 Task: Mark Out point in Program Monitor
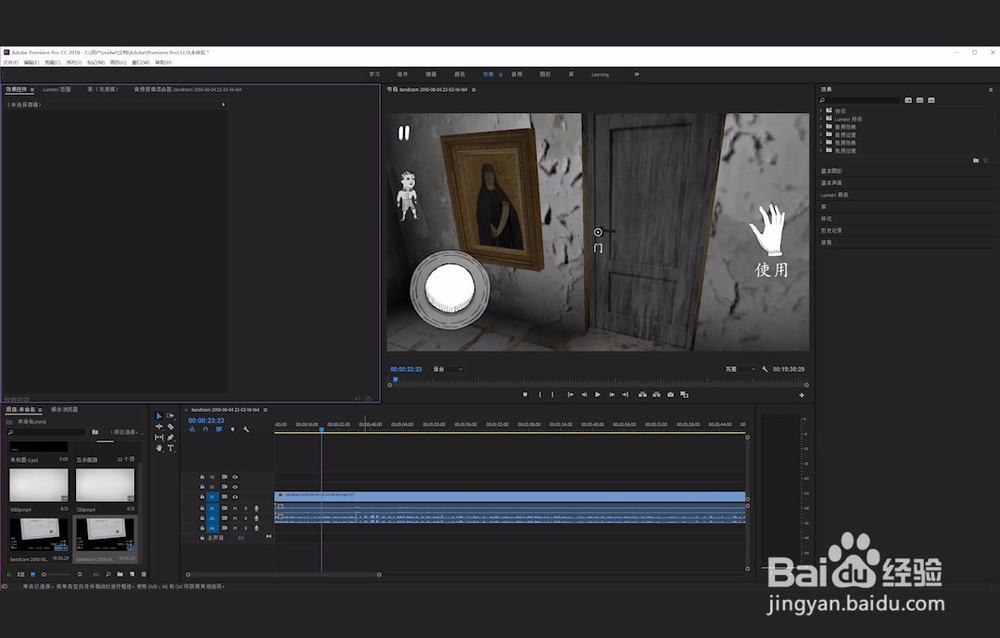coord(552,395)
